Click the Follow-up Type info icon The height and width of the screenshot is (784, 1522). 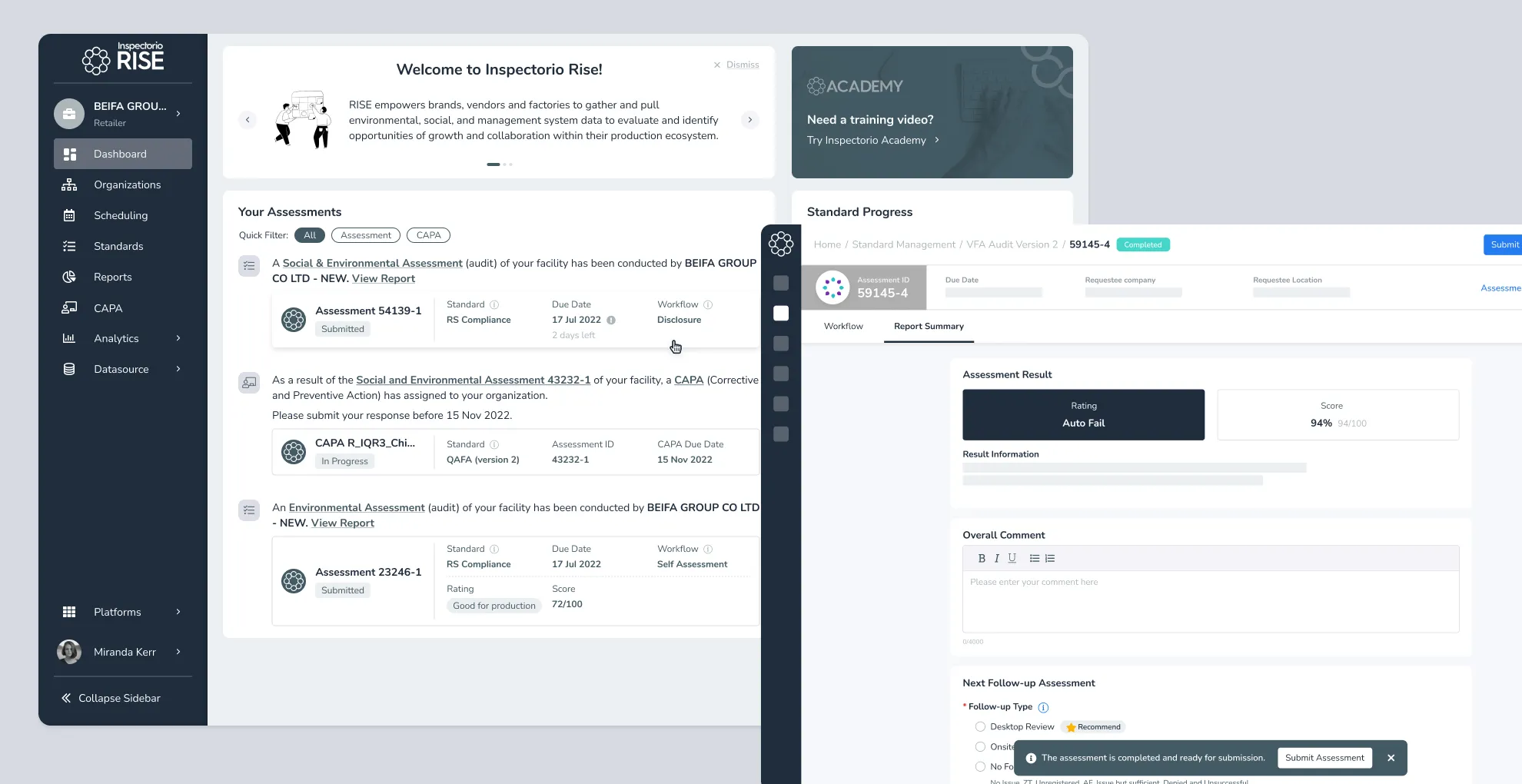pos(1043,707)
